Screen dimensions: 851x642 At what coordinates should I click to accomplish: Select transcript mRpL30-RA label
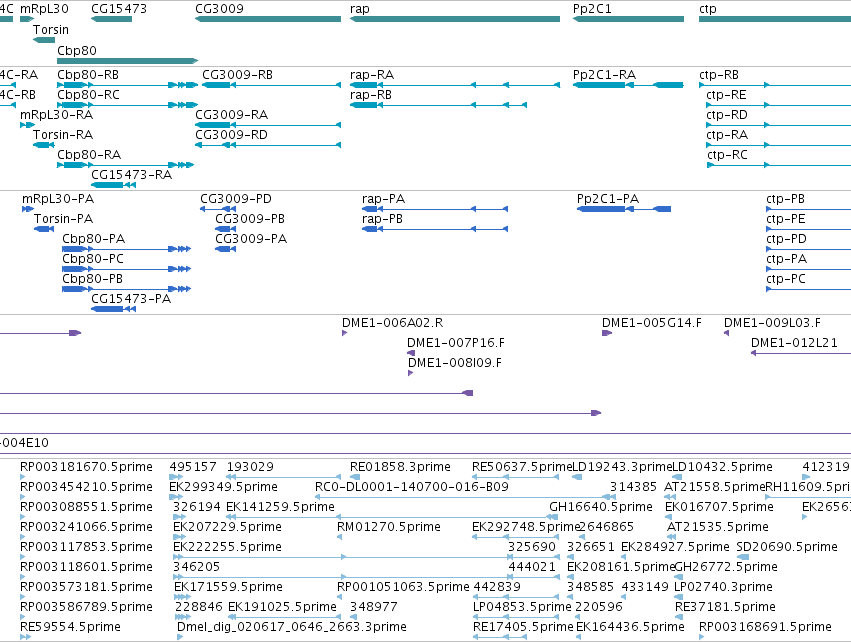(x=56, y=115)
